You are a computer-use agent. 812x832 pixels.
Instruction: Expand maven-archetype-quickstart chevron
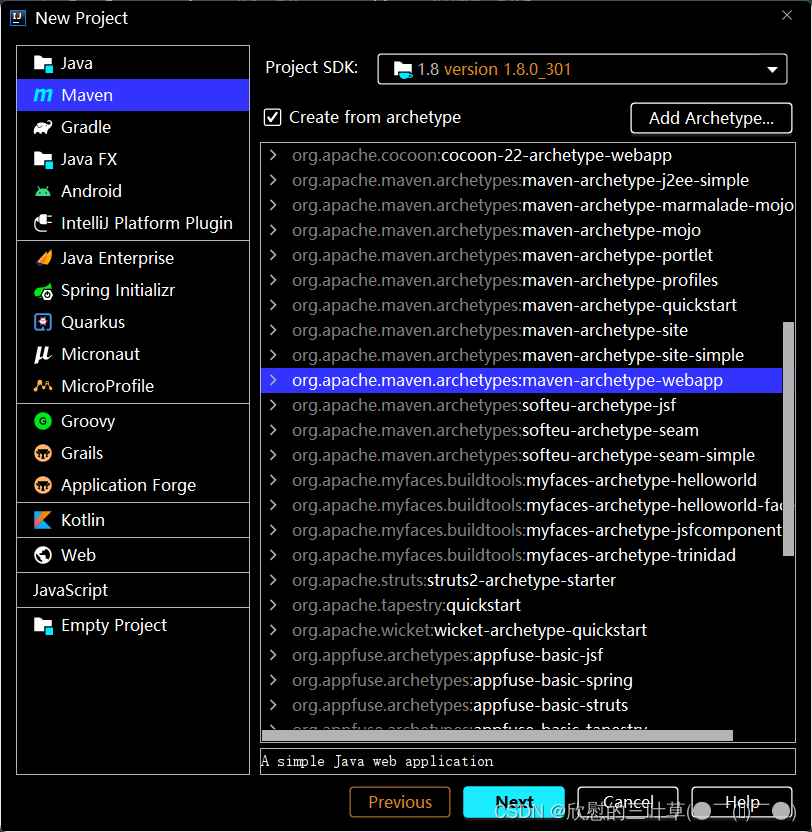tap(273, 305)
